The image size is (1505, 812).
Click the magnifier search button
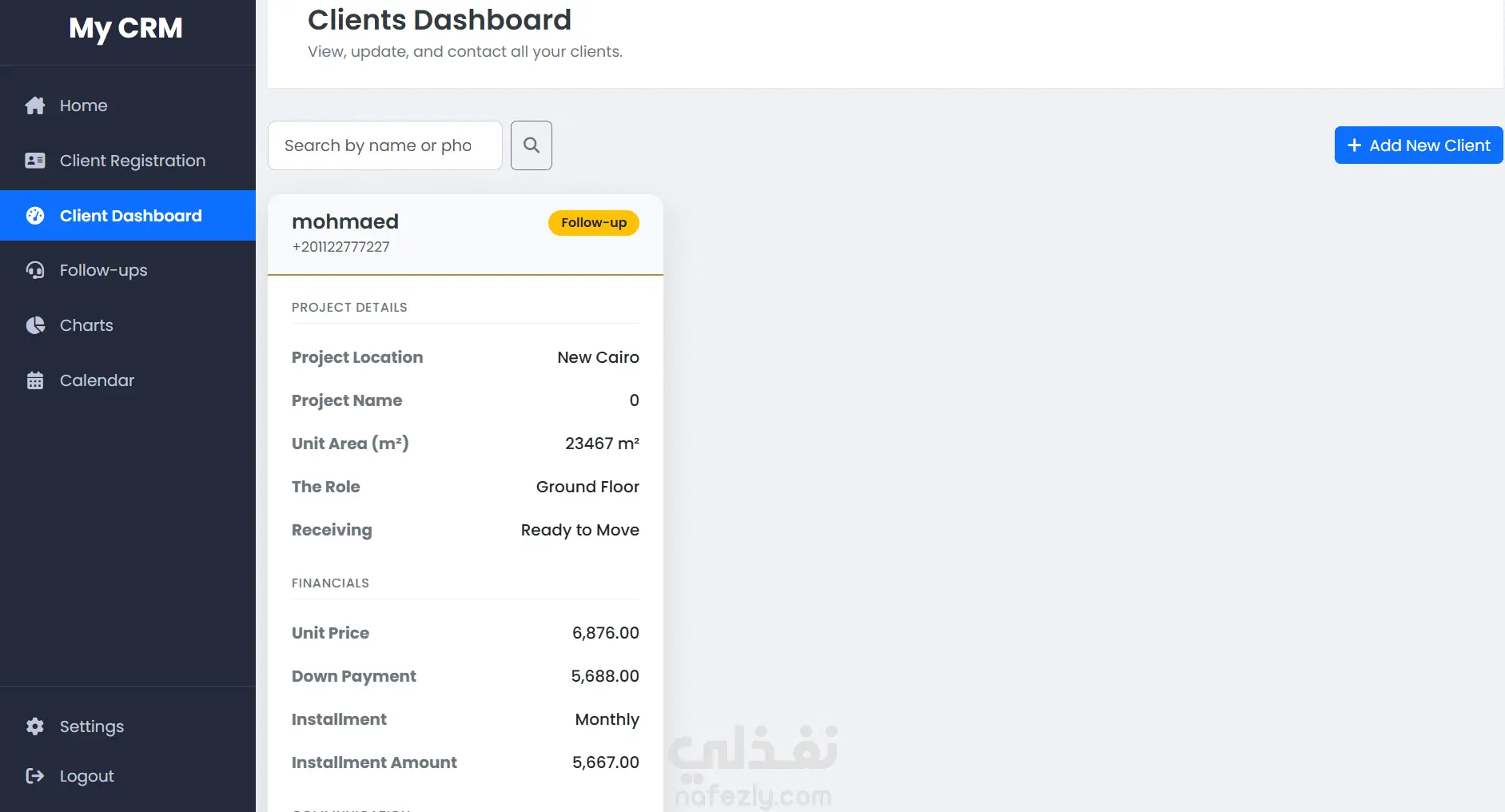[x=532, y=145]
